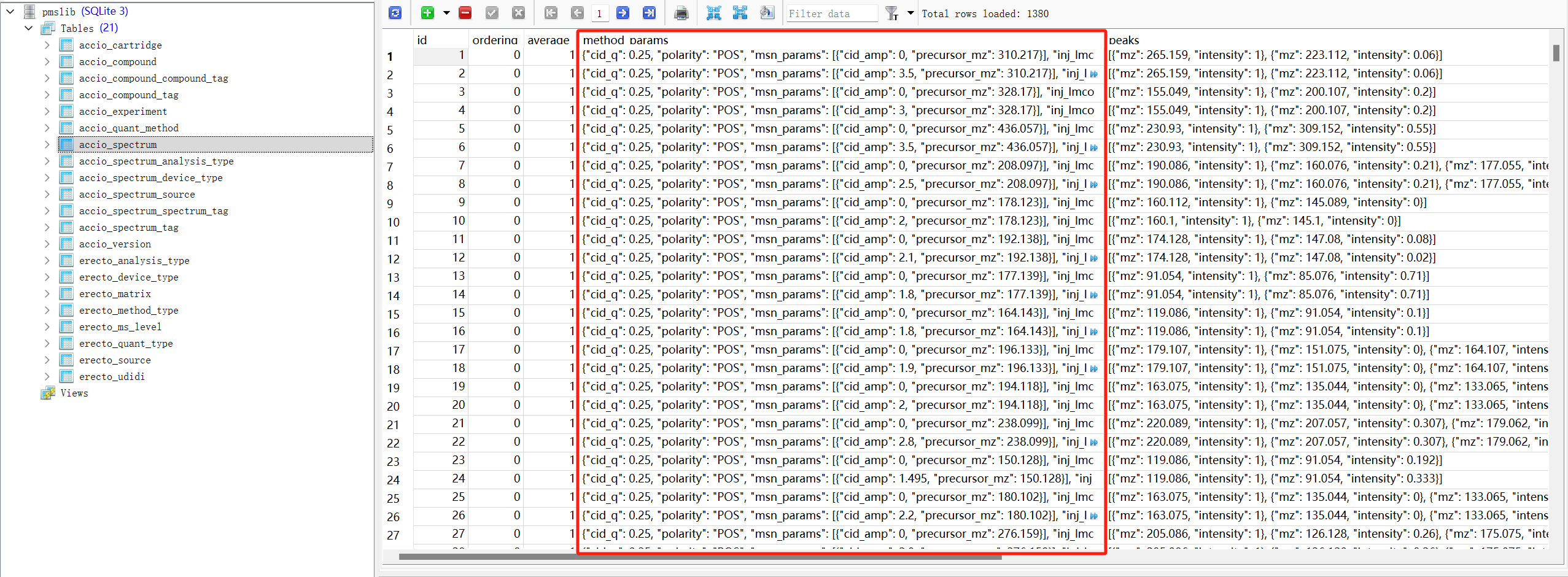Click the red delete row button
The width and height of the screenshot is (1568, 577).
pyautogui.click(x=465, y=13)
